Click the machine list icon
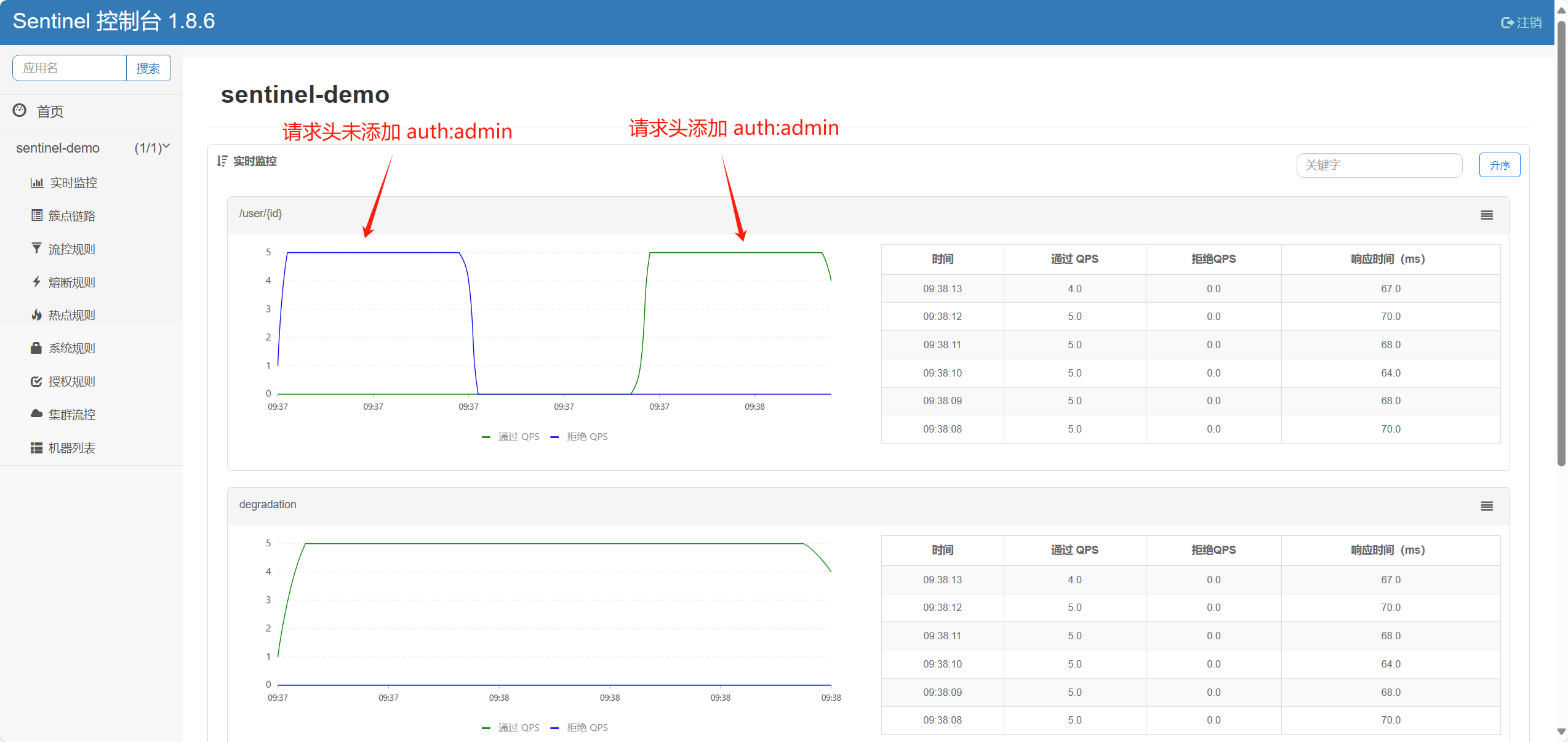1568x742 pixels. (x=37, y=448)
